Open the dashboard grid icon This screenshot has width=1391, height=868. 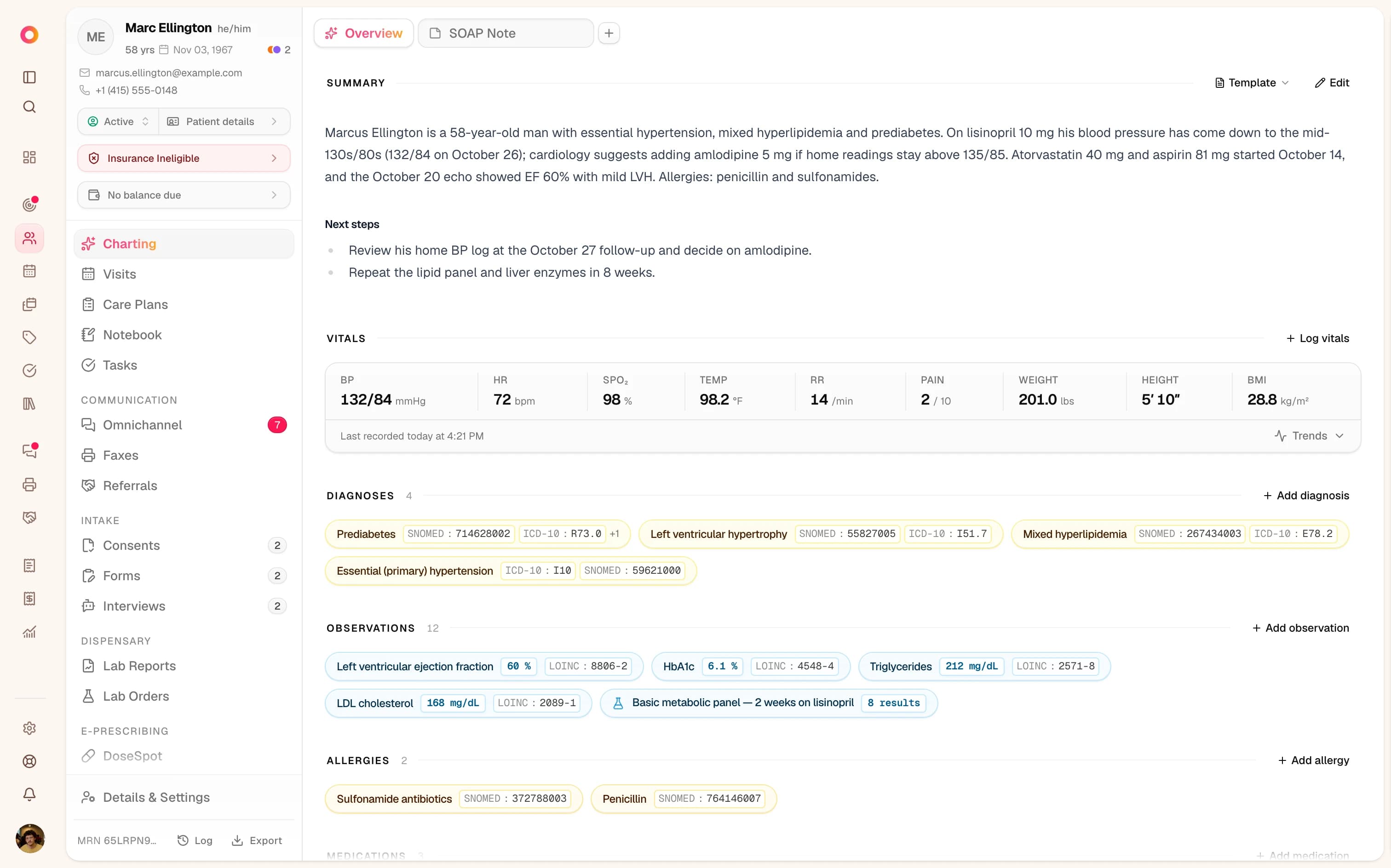(x=29, y=157)
